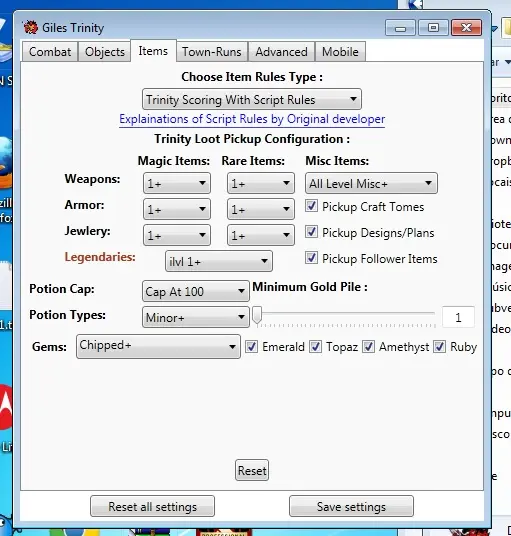Click Reset all settings button

[152, 506]
